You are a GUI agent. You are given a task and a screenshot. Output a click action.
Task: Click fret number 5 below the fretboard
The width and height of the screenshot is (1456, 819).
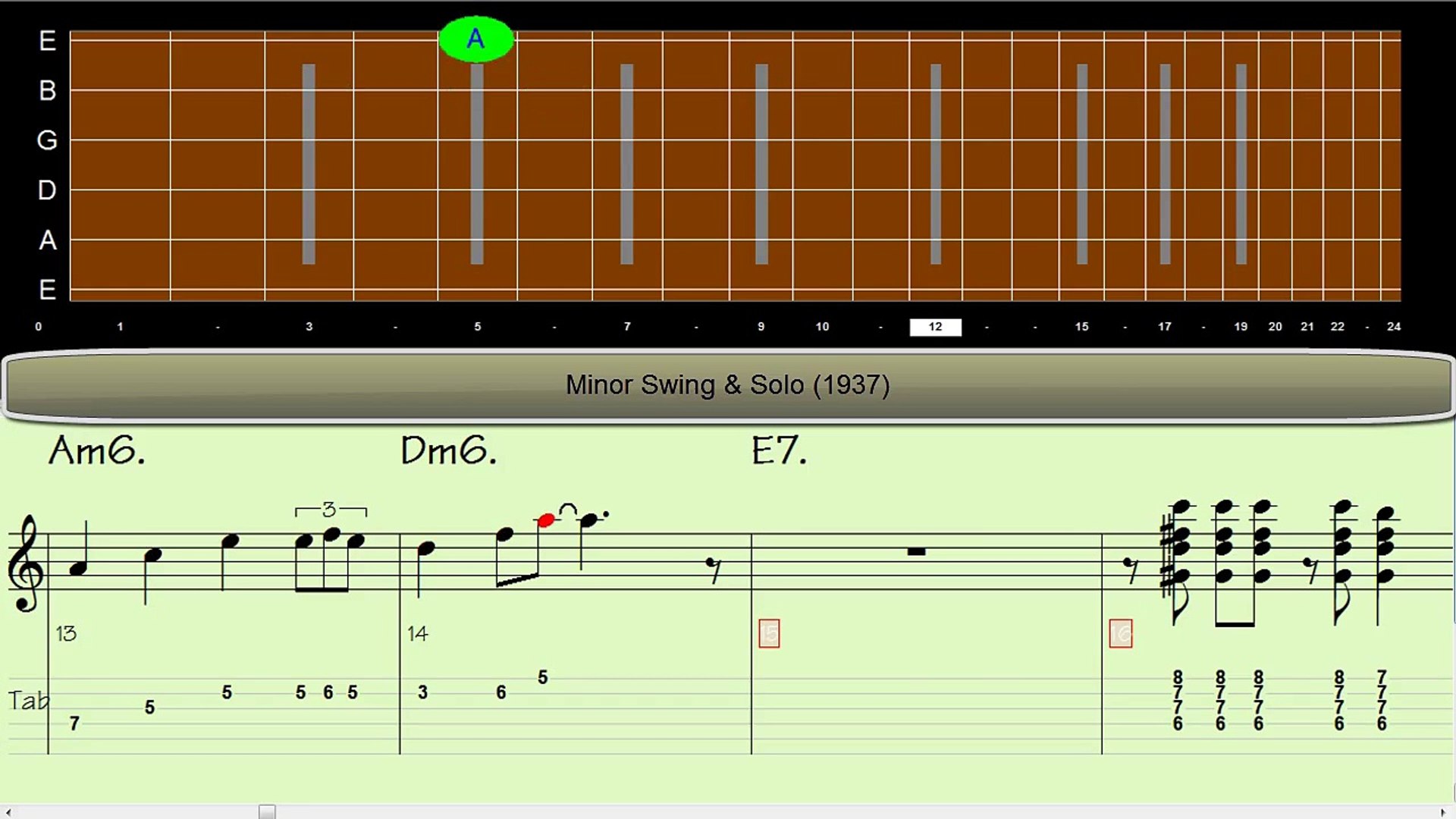pyautogui.click(x=478, y=327)
